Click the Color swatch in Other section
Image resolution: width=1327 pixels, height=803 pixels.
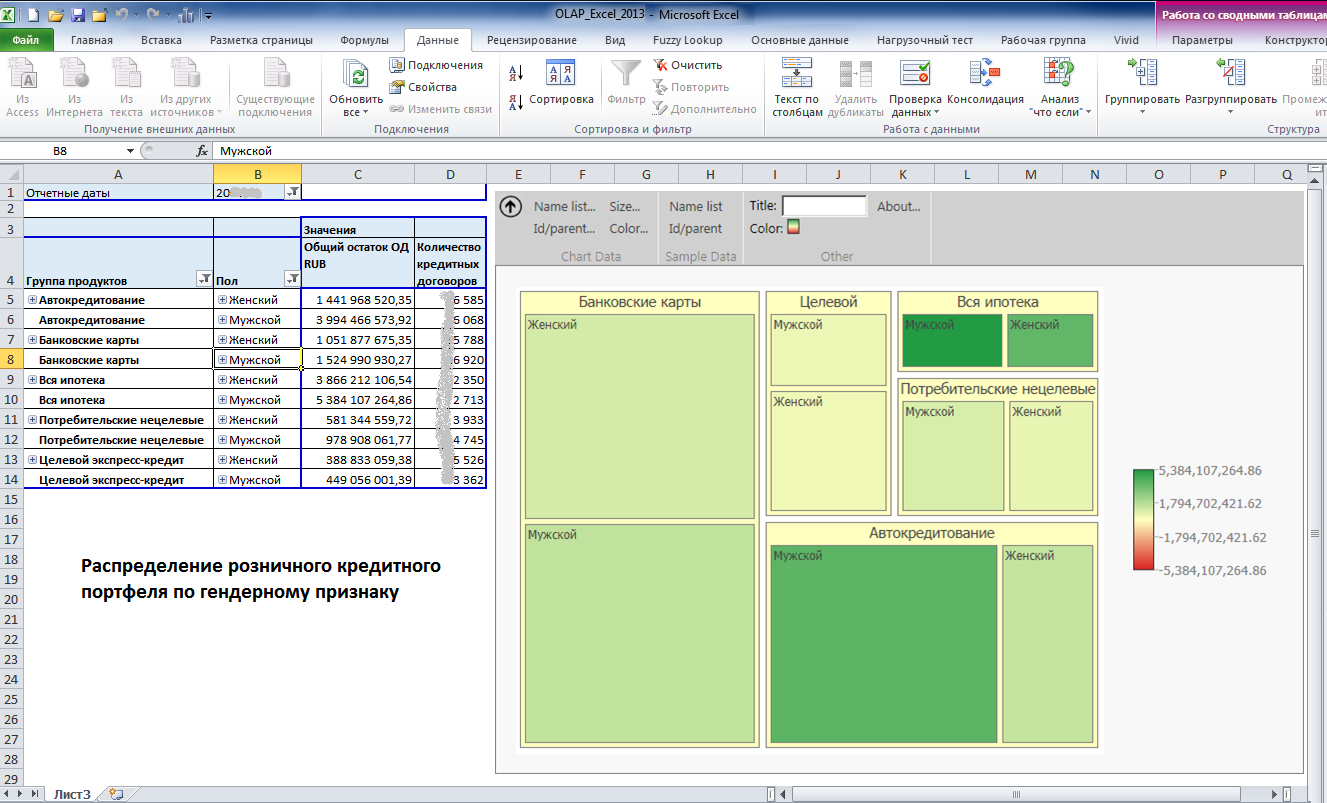coord(793,228)
